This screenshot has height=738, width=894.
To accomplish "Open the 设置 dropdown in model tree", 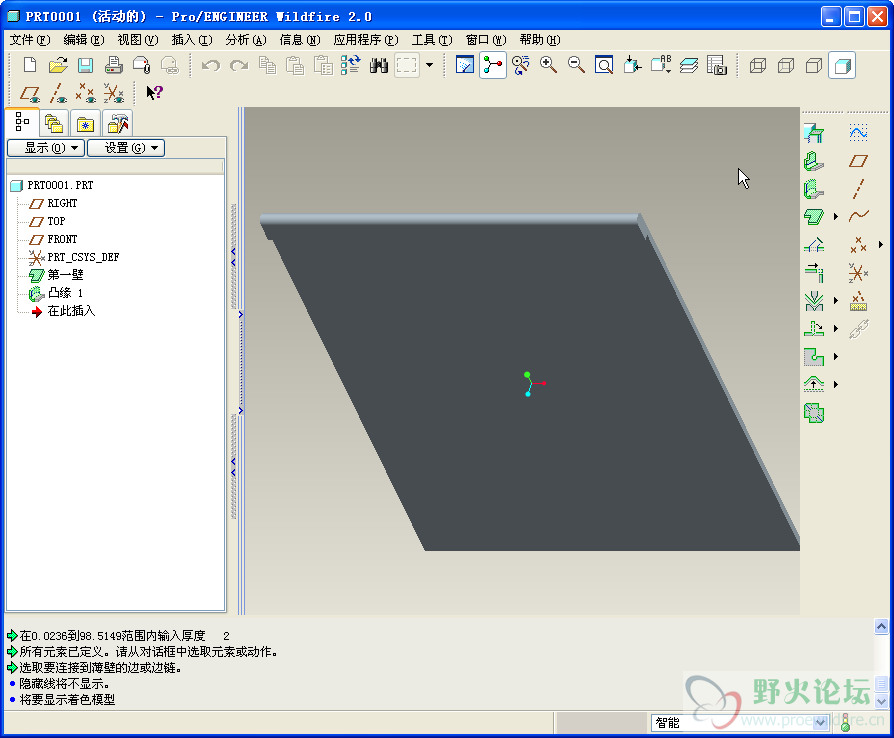I will (x=126, y=148).
